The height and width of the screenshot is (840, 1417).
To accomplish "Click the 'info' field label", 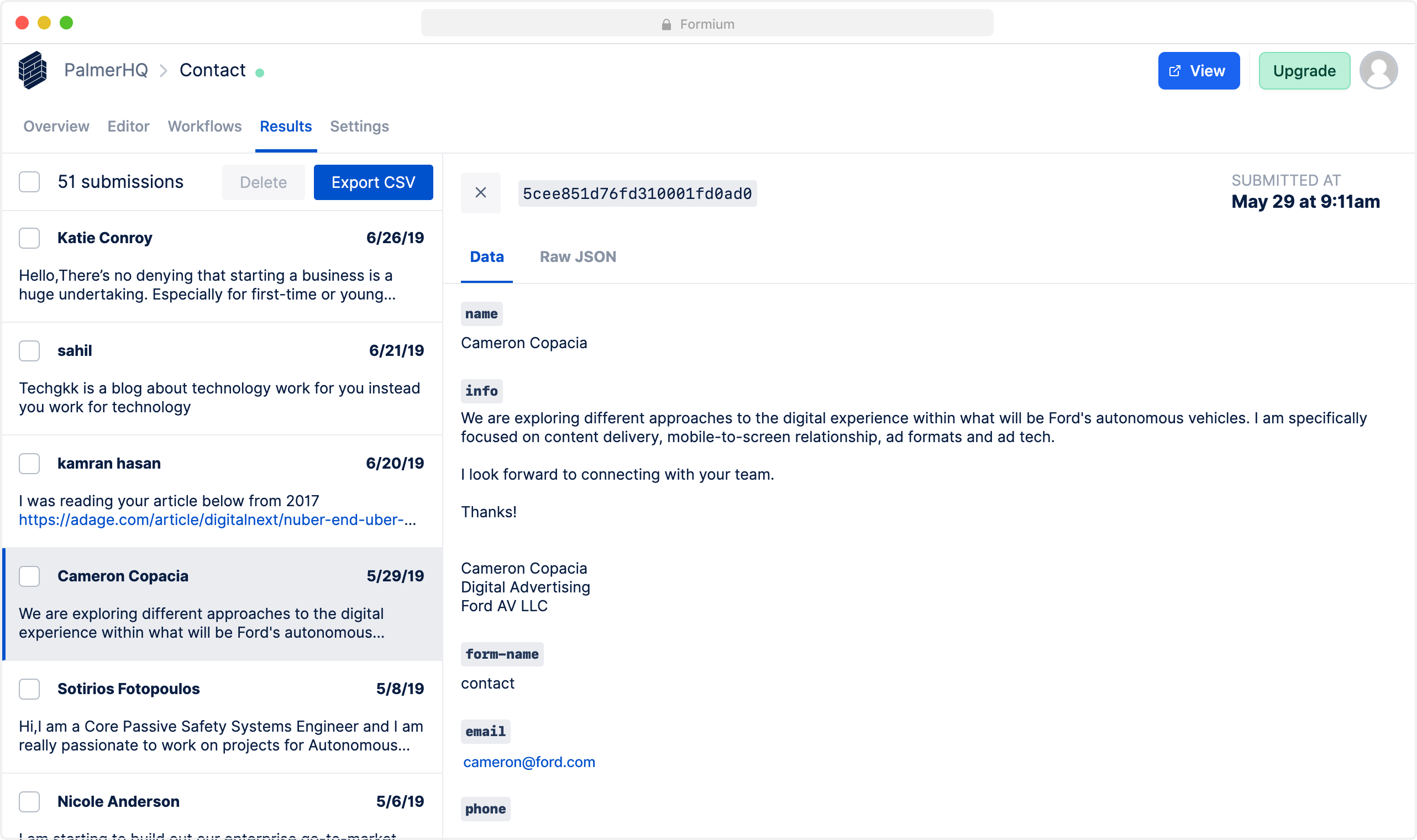I will 481,391.
